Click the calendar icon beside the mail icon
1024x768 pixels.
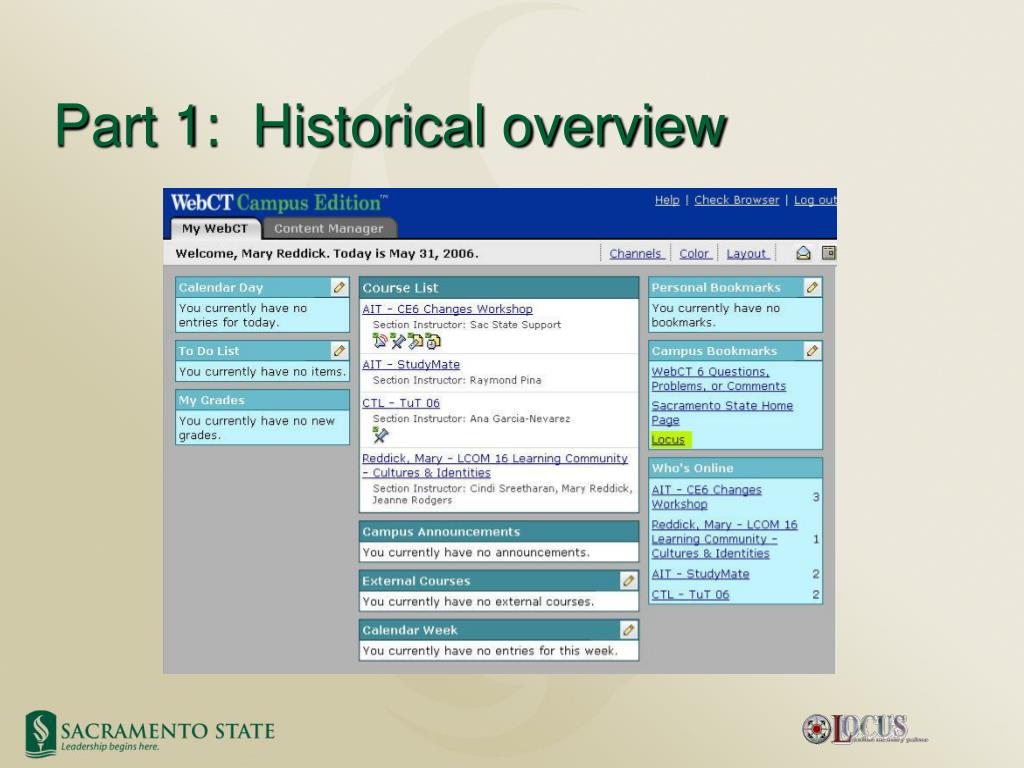click(829, 253)
